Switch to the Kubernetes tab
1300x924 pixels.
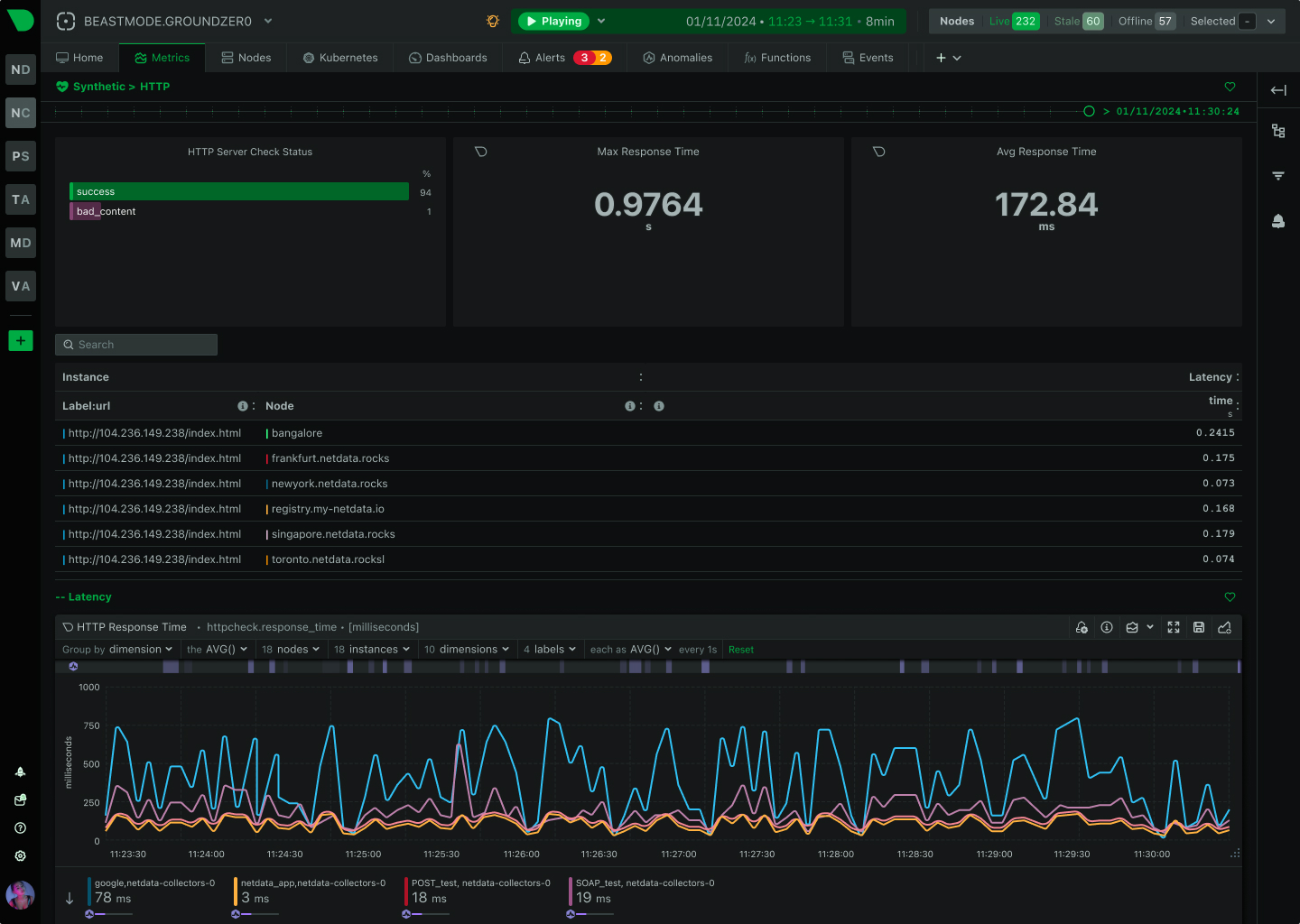click(340, 58)
